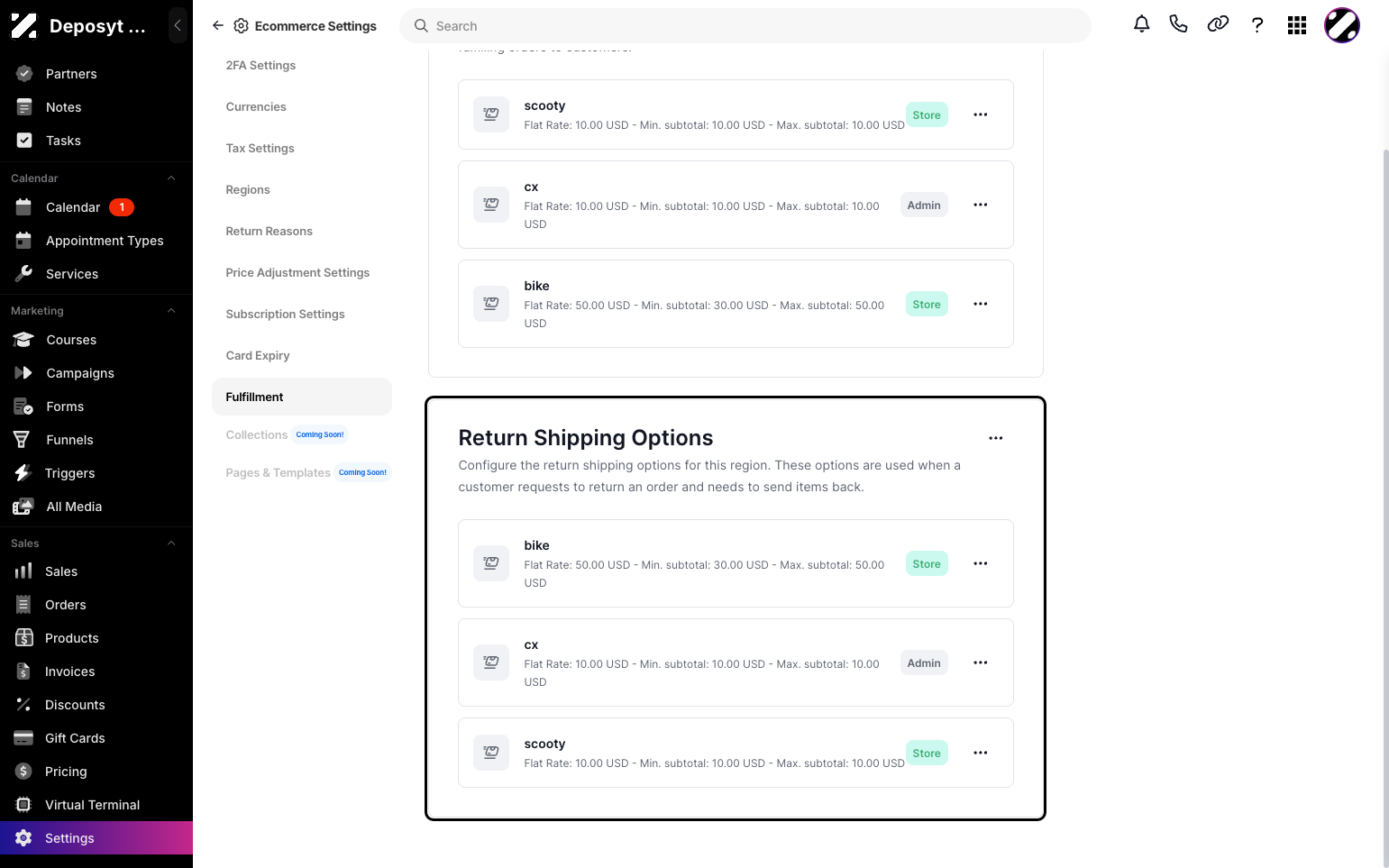The width and height of the screenshot is (1389, 868).
Task: Go to Tasks in the sidebar
Action: (x=96, y=141)
